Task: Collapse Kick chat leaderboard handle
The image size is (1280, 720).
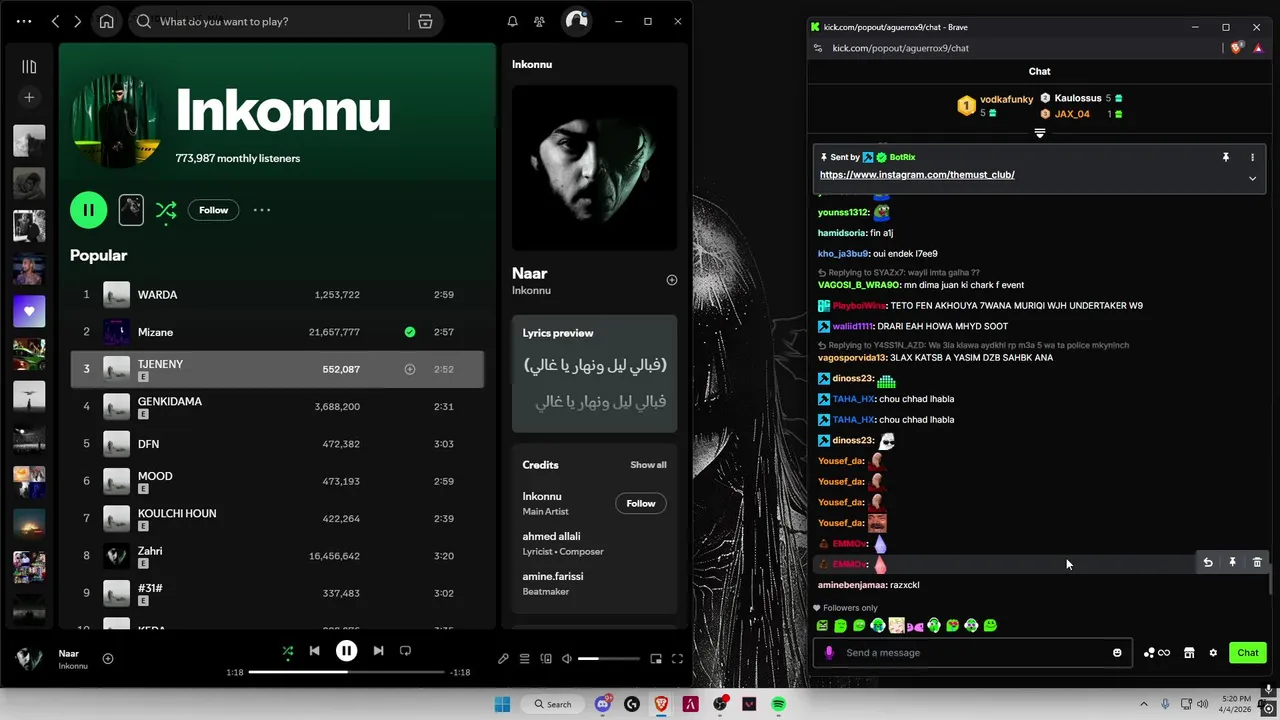Action: coord(1040,133)
